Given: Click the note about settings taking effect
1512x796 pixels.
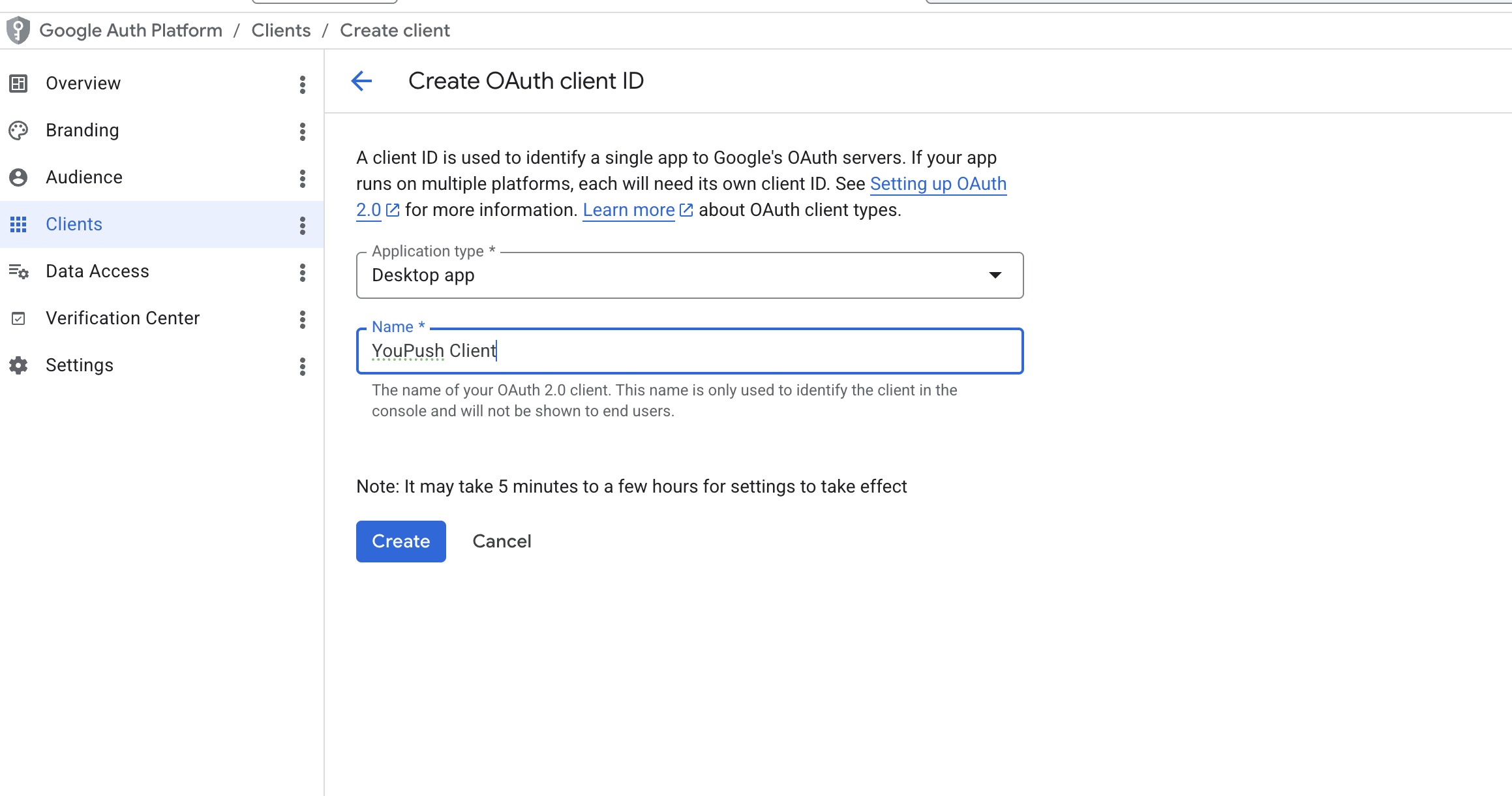Looking at the screenshot, I should (x=631, y=487).
